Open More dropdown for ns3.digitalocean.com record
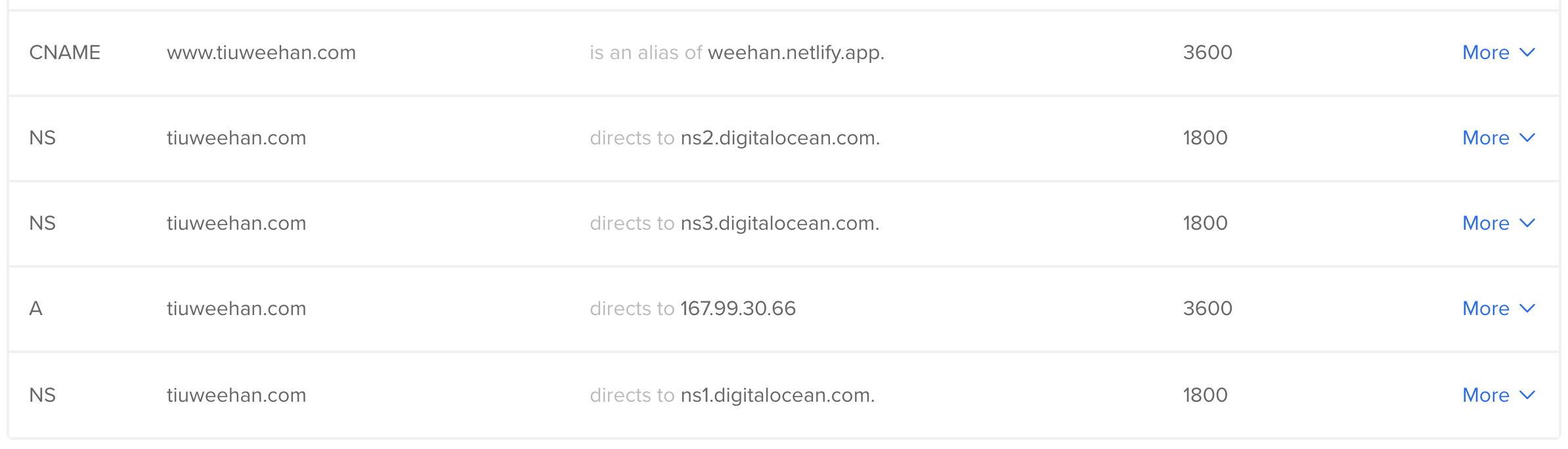 pos(1498,223)
